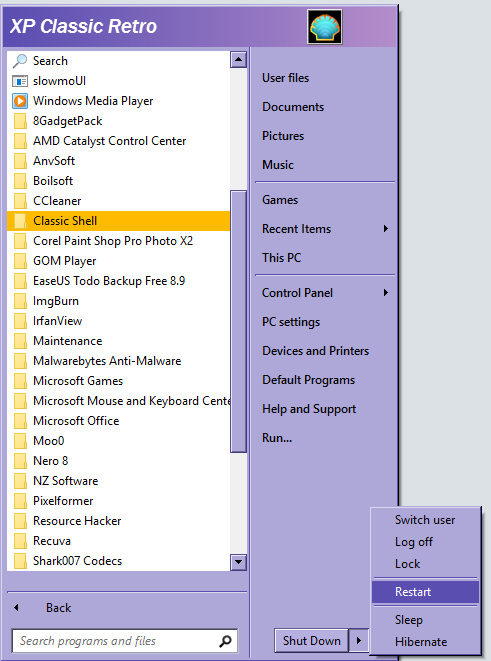491x661 pixels.
Task: Click the programs list scroll down arrow
Action: (239, 562)
